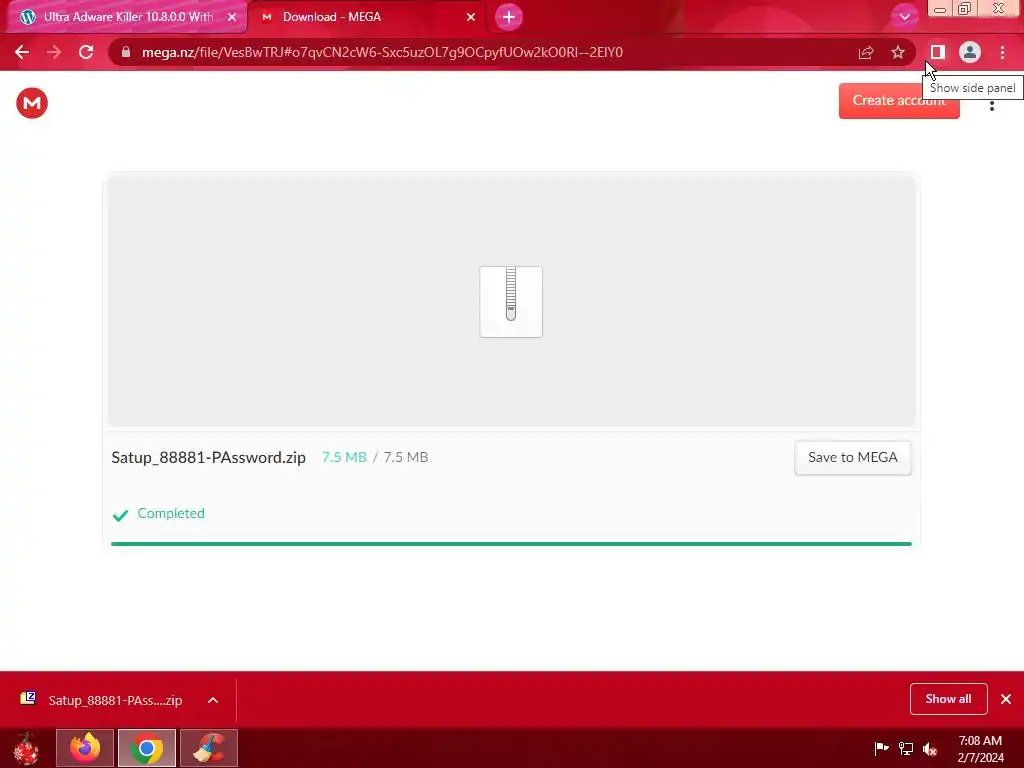Open the Chrome profile avatar

[970, 52]
